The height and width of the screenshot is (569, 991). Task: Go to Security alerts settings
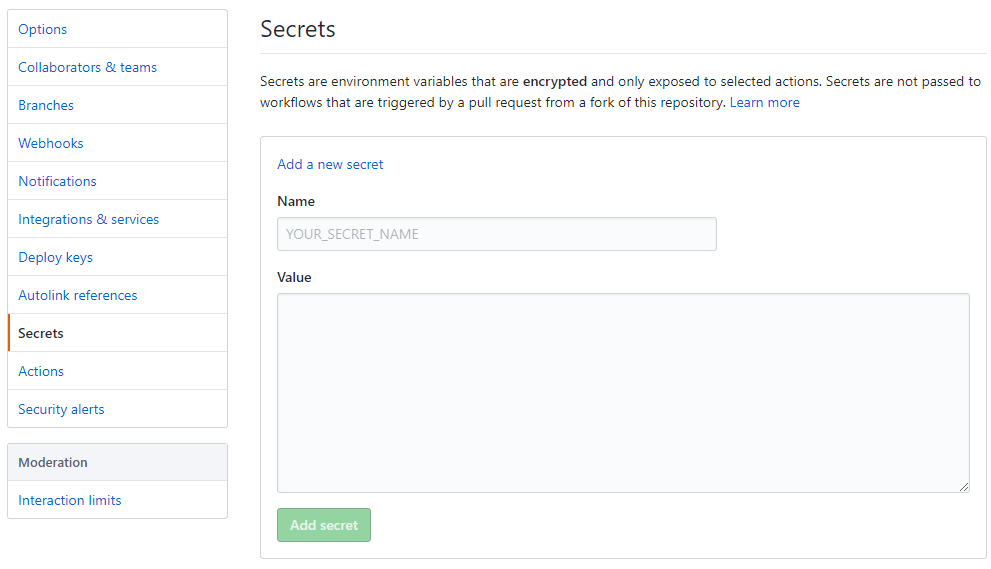pos(118,408)
